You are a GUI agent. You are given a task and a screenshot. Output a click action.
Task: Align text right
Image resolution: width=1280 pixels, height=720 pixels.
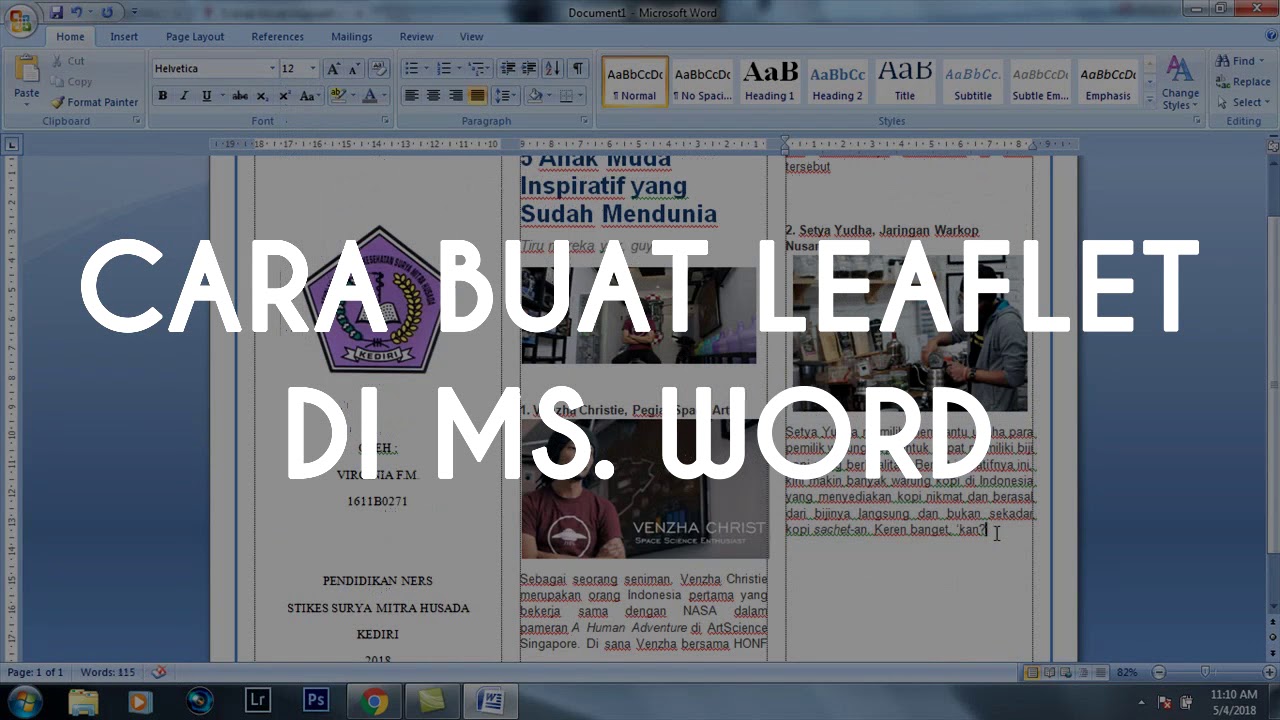(455, 96)
